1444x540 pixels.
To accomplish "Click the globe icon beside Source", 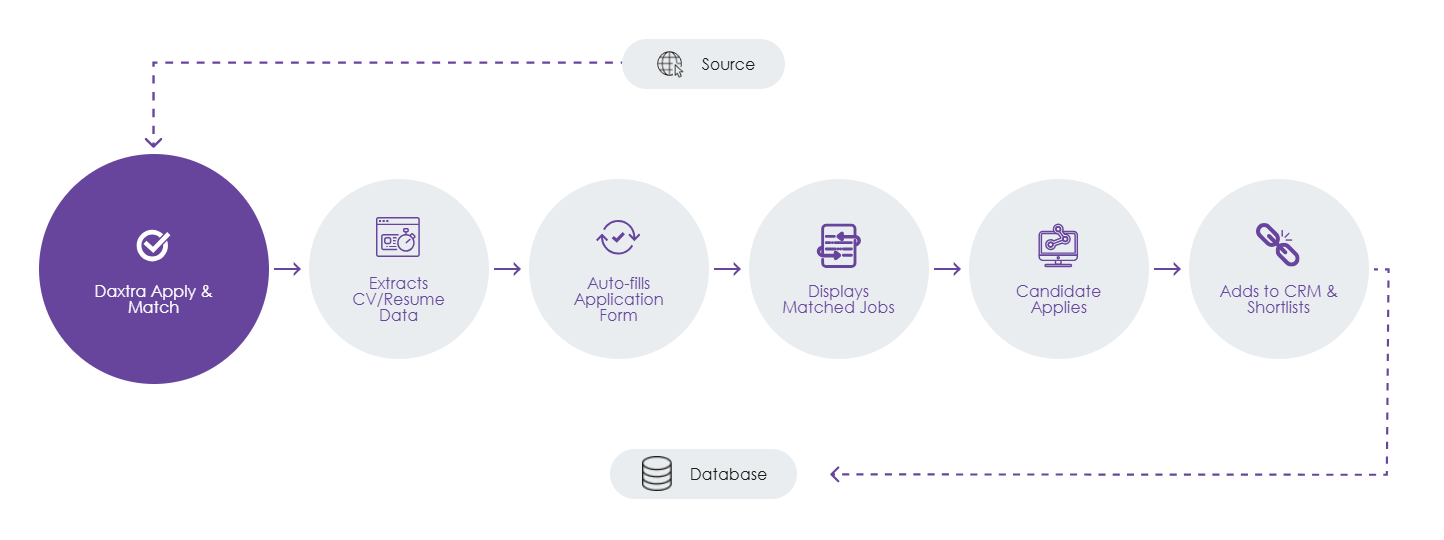I will tap(670, 64).
